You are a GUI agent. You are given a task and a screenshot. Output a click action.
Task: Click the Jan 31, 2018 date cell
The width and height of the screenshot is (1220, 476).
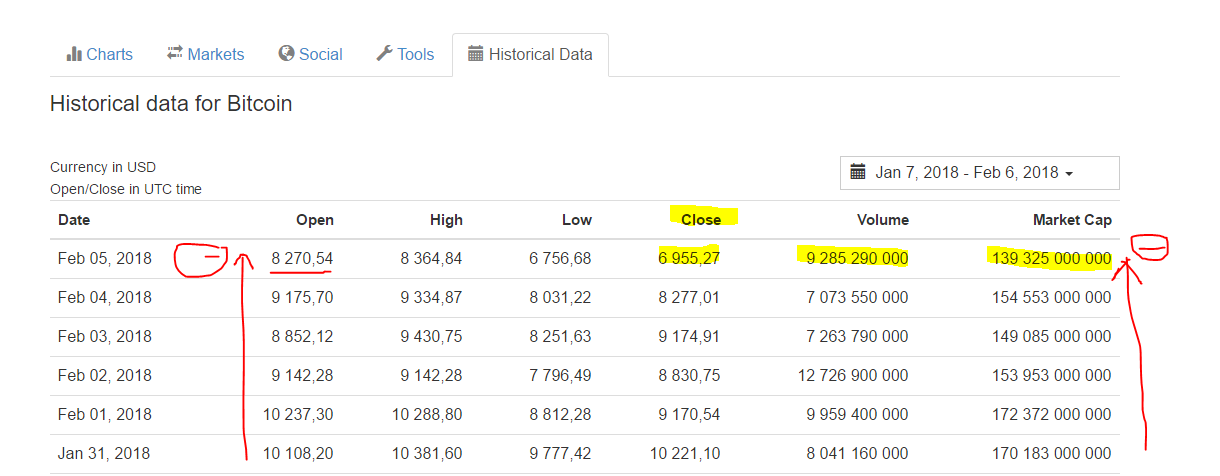click(105, 453)
